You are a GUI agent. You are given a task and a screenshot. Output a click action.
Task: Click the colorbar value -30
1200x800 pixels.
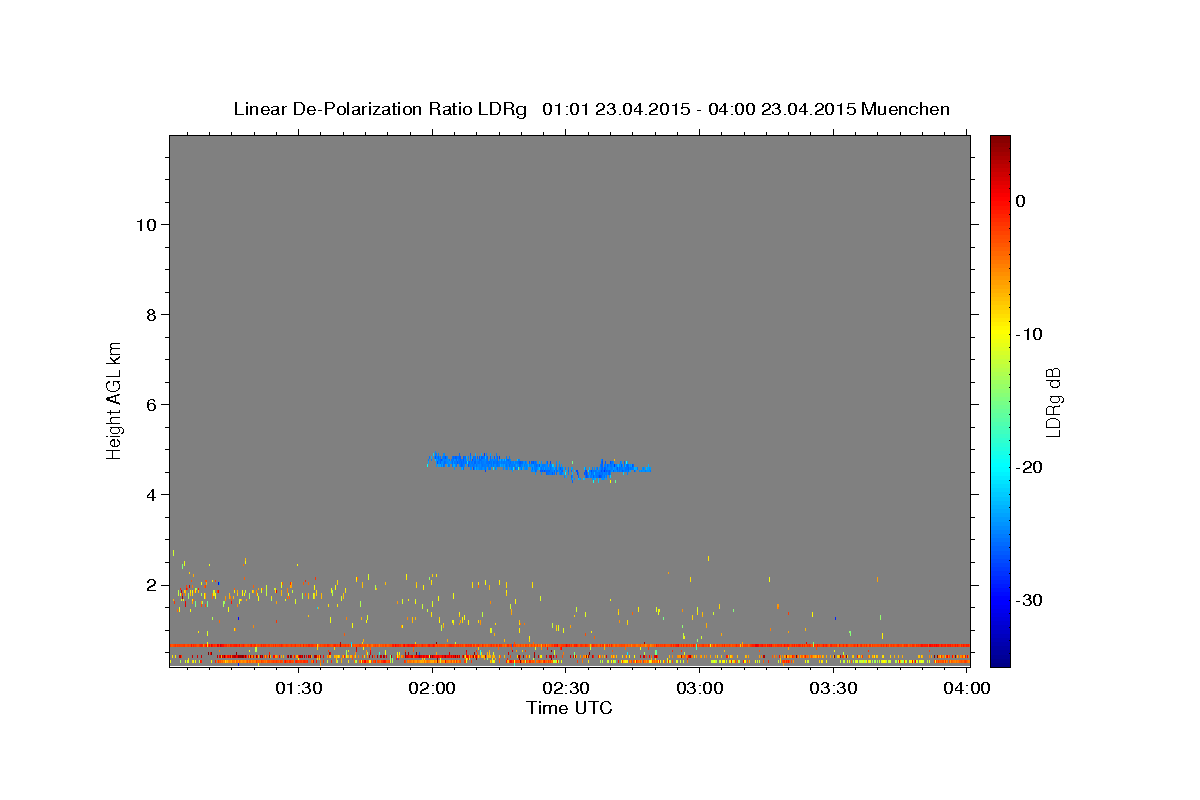tap(1030, 600)
